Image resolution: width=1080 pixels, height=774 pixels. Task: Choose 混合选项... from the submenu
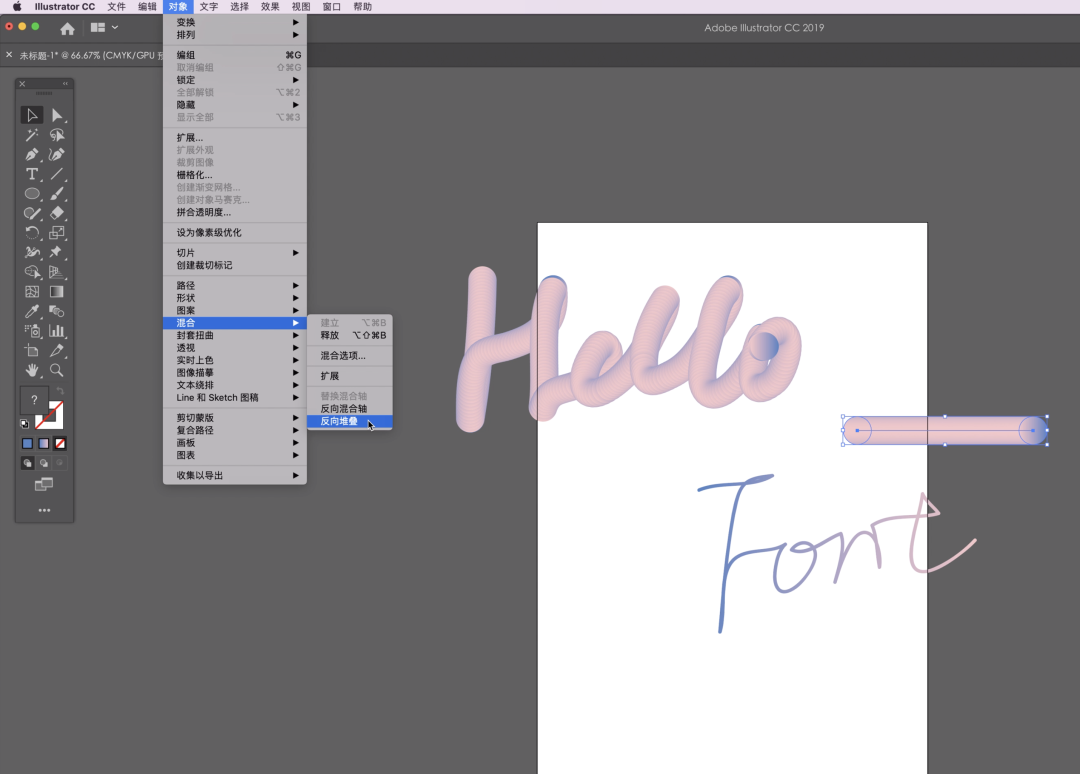pyautogui.click(x=343, y=355)
